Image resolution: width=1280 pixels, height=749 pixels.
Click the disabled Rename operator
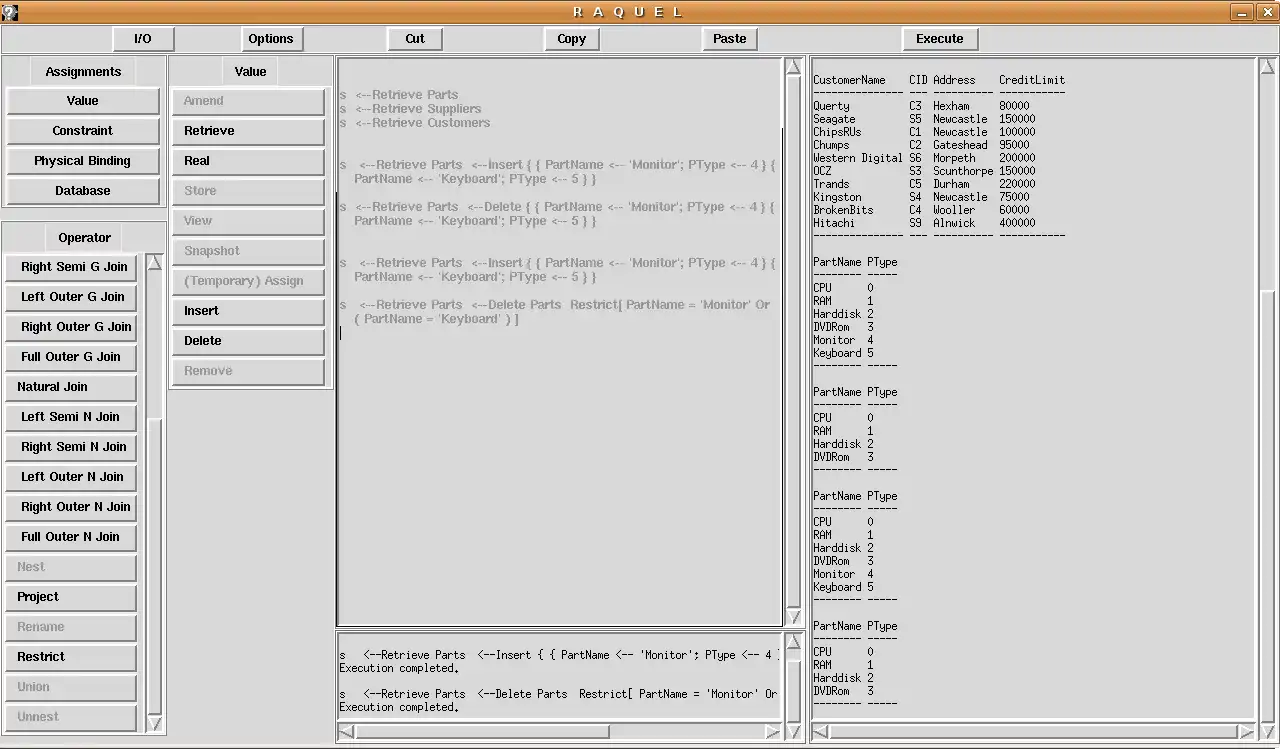[72, 627]
